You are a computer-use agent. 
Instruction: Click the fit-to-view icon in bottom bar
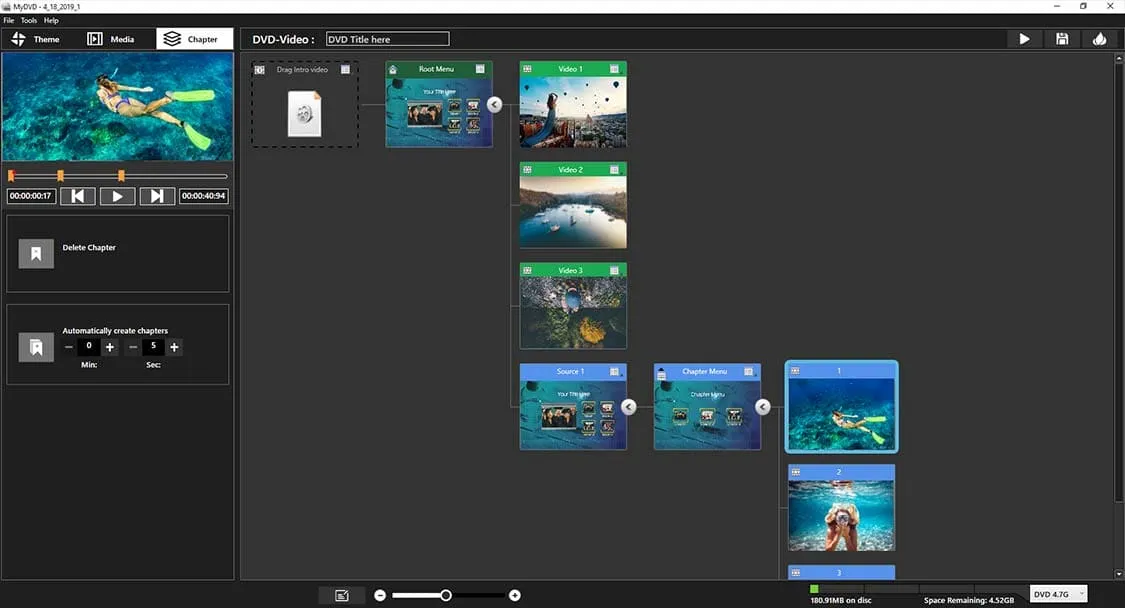point(342,595)
